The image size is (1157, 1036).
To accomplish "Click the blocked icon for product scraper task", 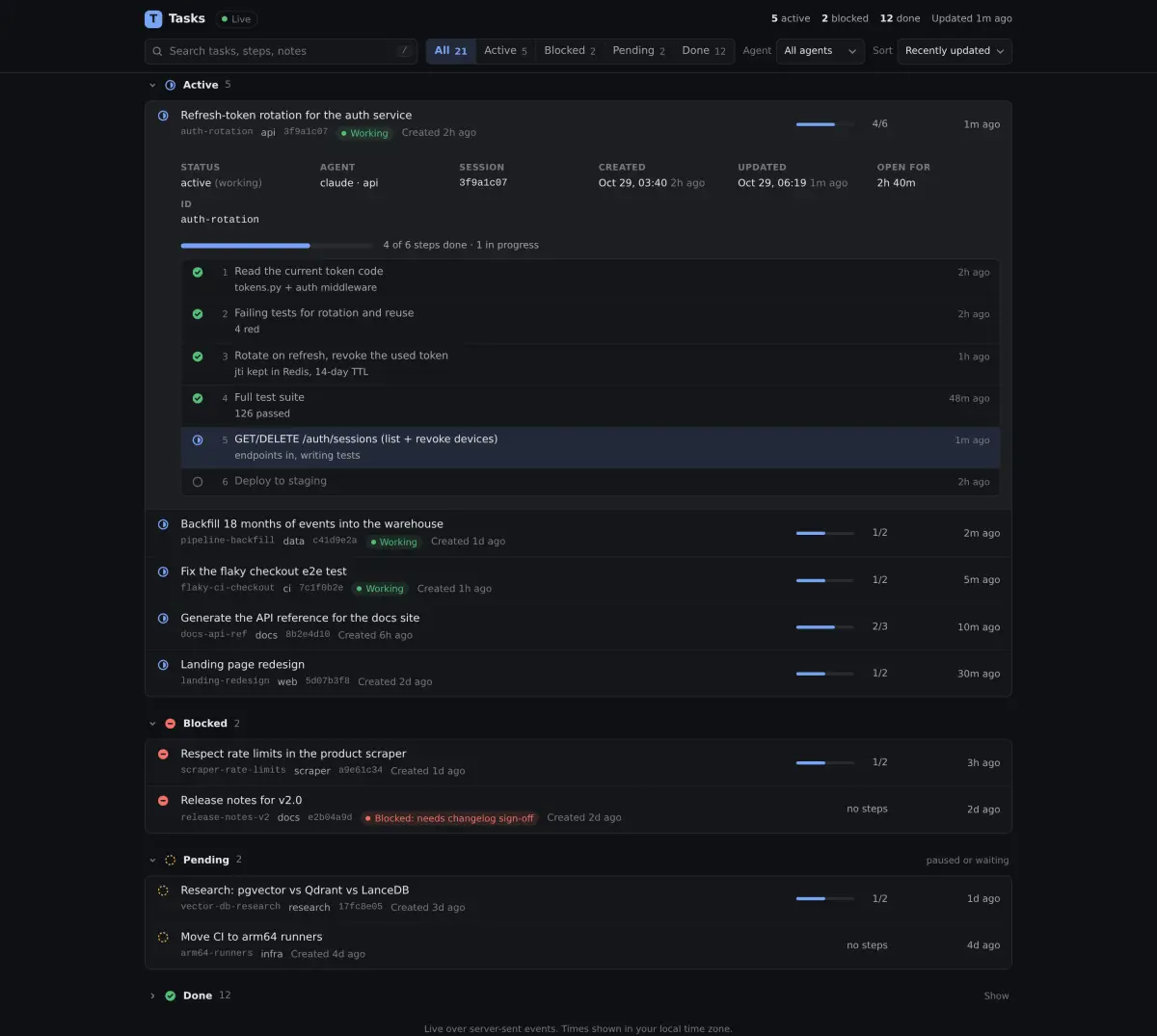I will pyautogui.click(x=163, y=754).
